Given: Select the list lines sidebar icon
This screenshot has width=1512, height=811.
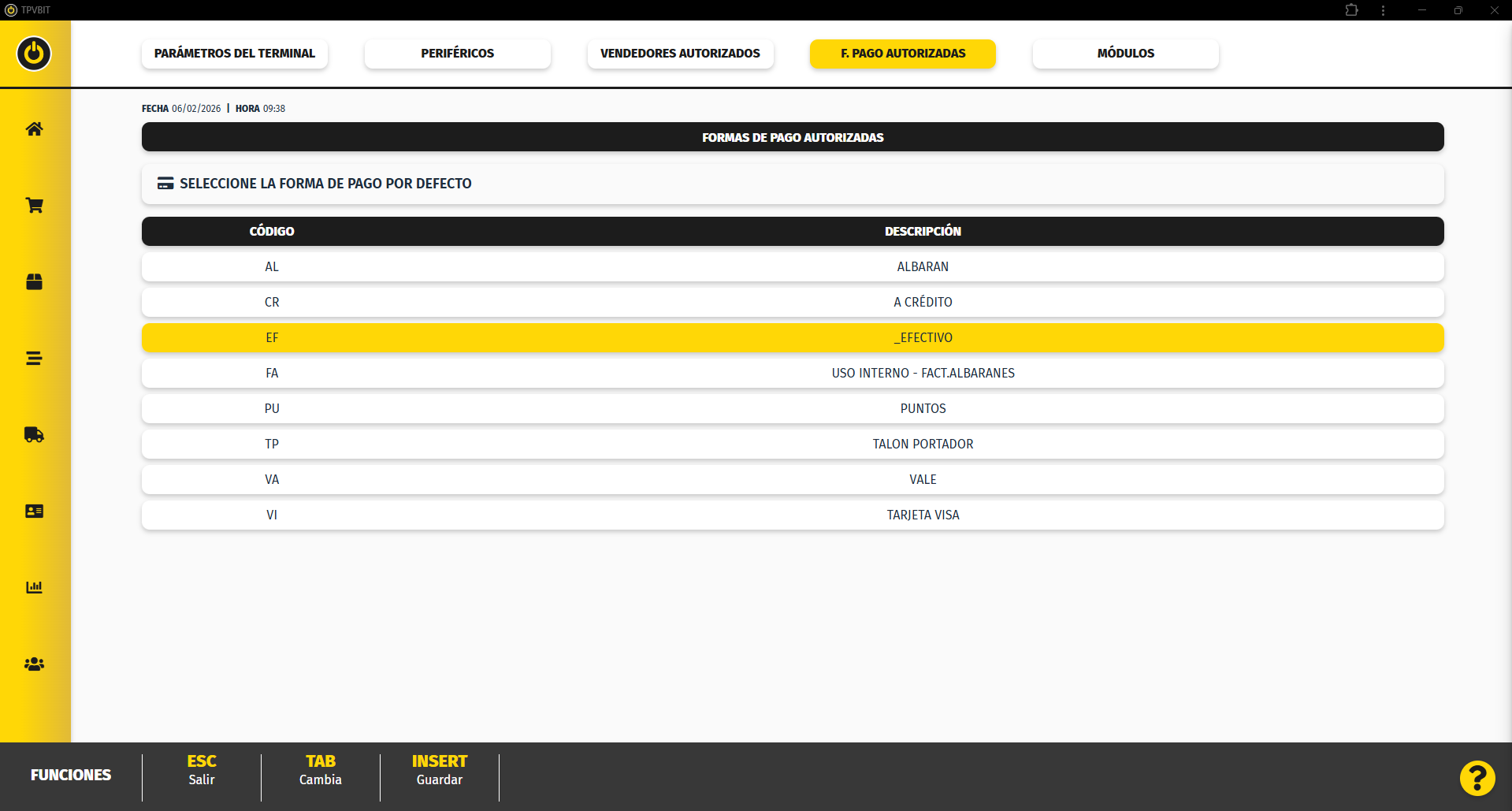Looking at the screenshot, I should pyautogui.click(x=34, y=359).
